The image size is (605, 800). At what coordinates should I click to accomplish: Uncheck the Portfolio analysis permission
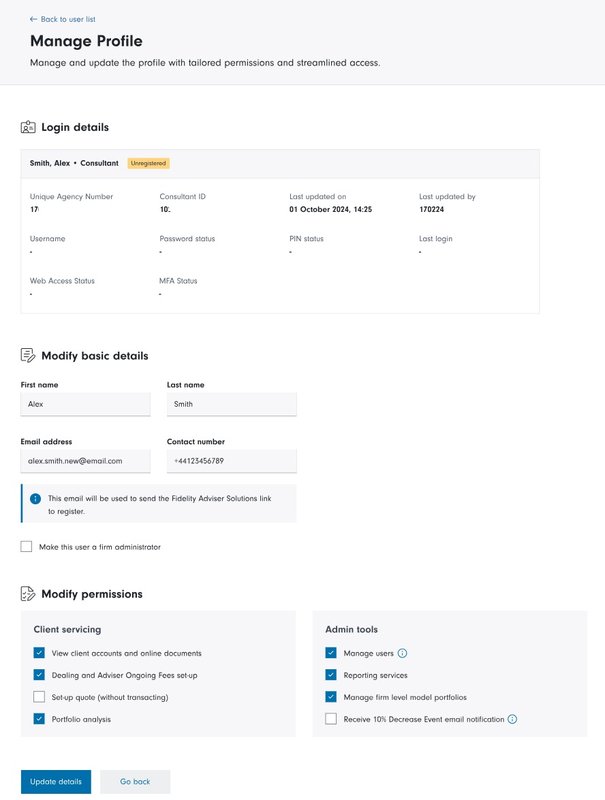click(x=39, y=719)
